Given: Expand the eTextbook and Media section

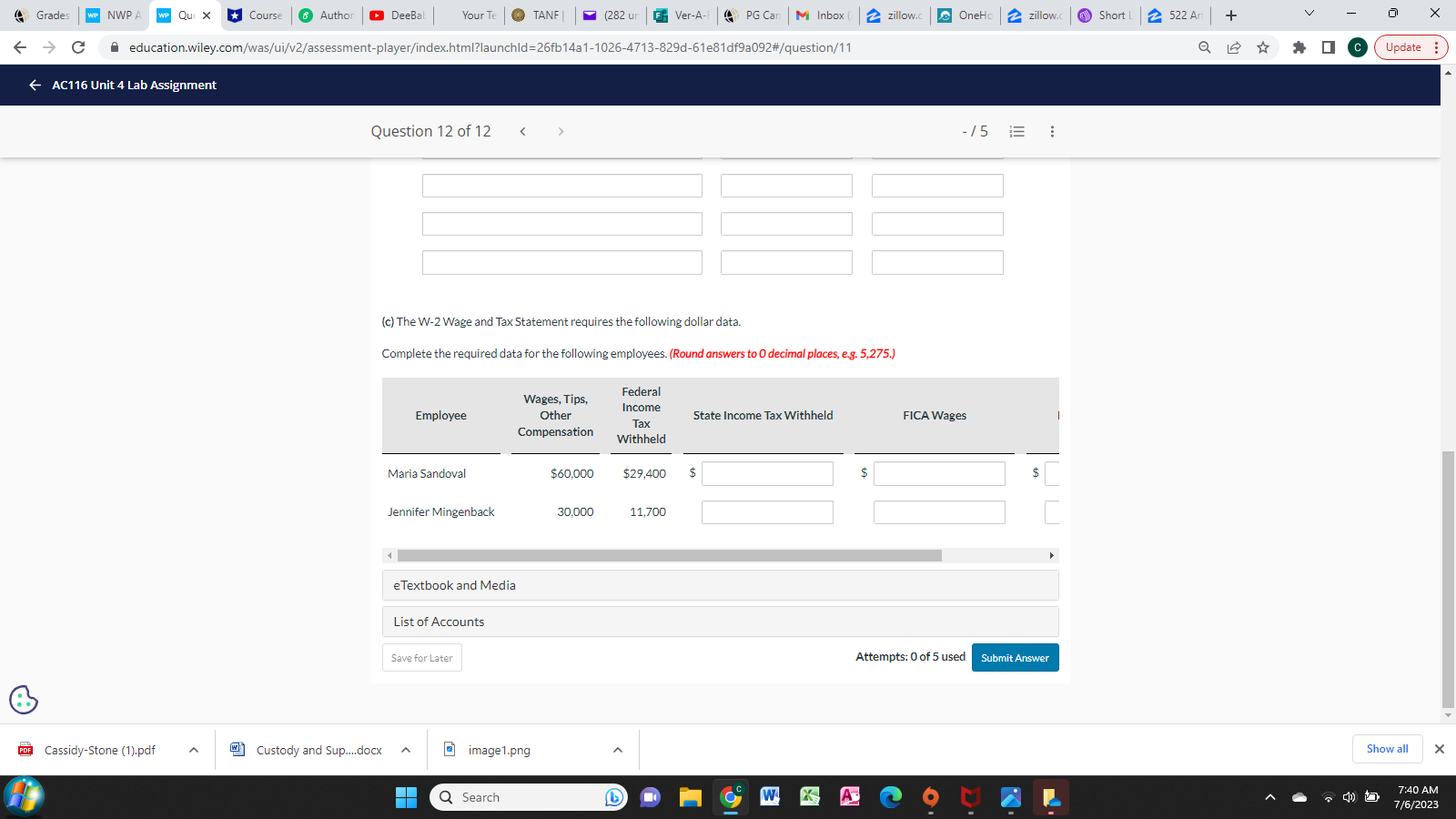Looking at the screenshot, I should point(720,585).
